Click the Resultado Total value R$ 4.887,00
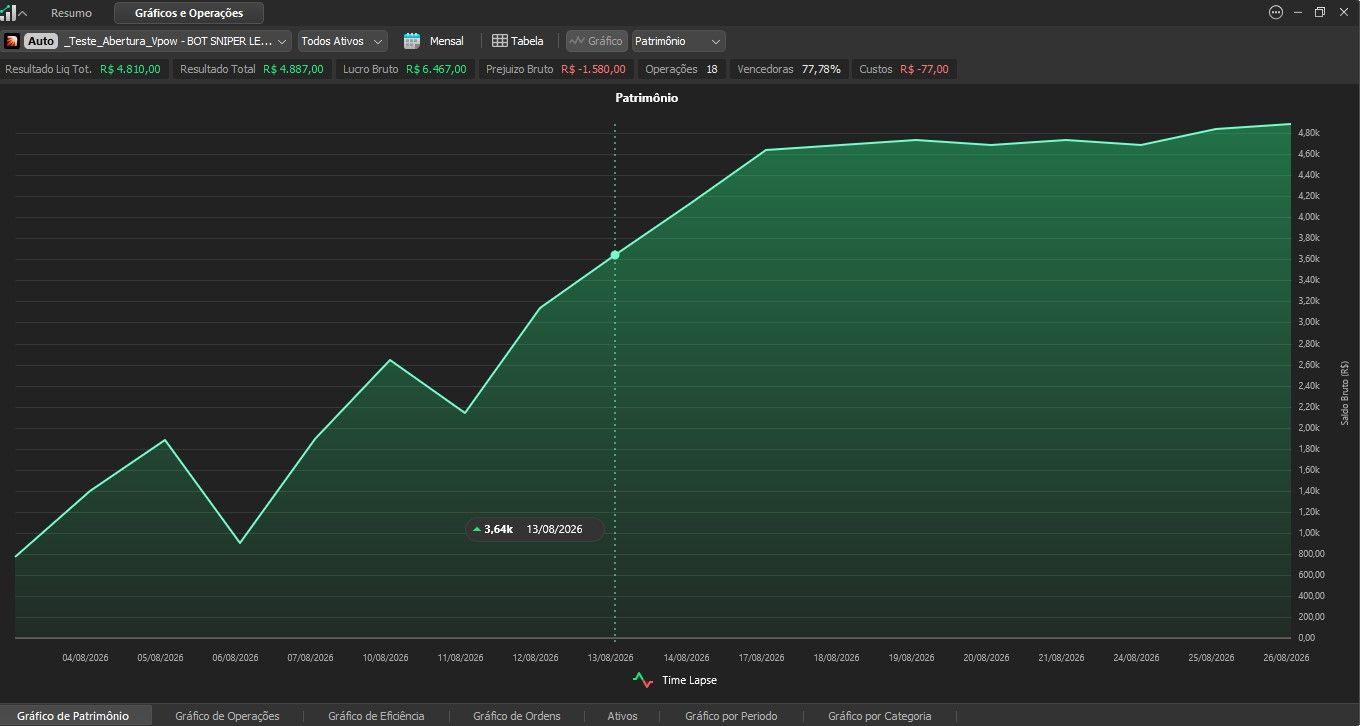Viewport: 1360px width, 726px height. pyautogui.click(x=293, y=69)
